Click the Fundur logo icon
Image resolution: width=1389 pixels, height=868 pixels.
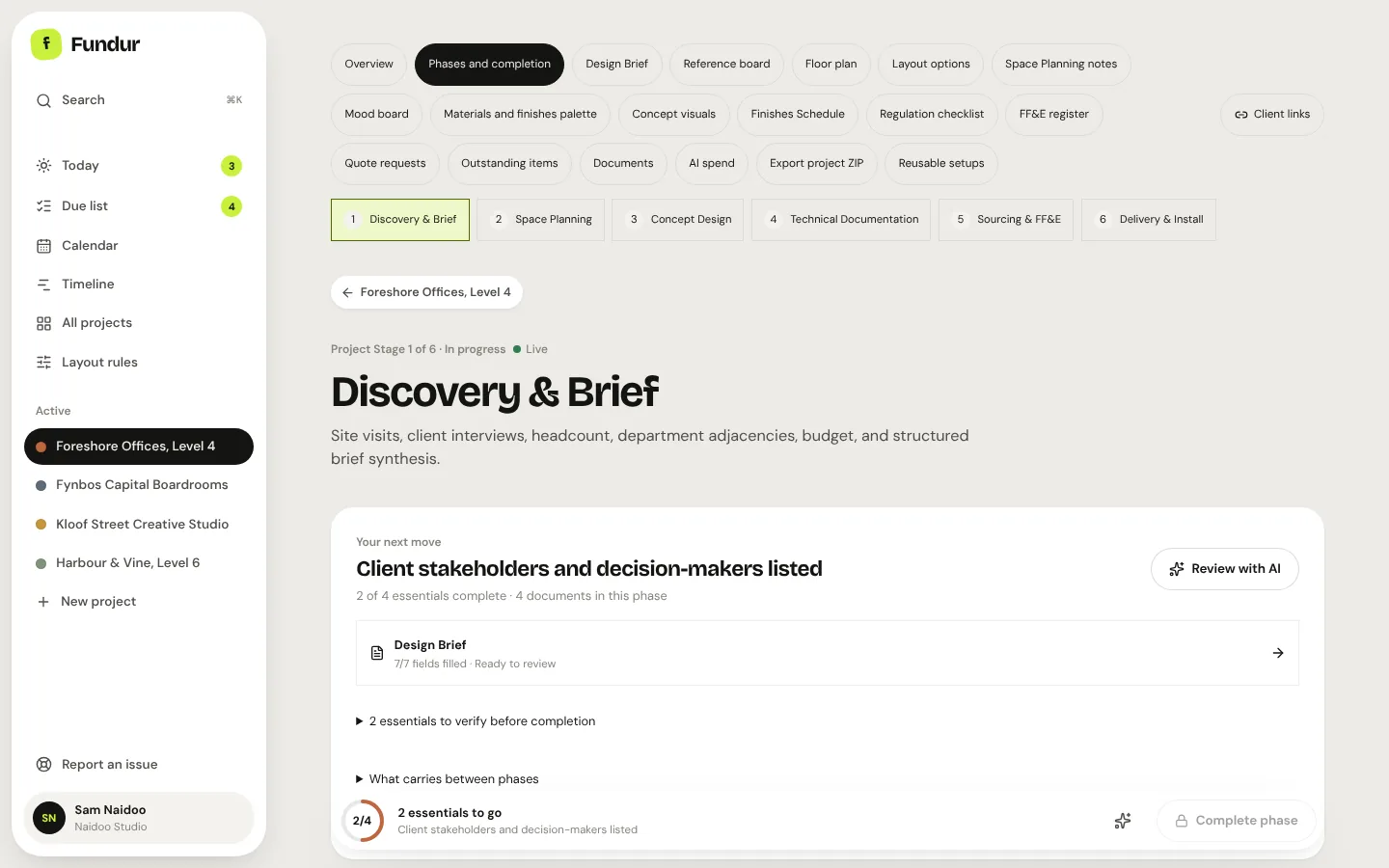tap(46, 44)
